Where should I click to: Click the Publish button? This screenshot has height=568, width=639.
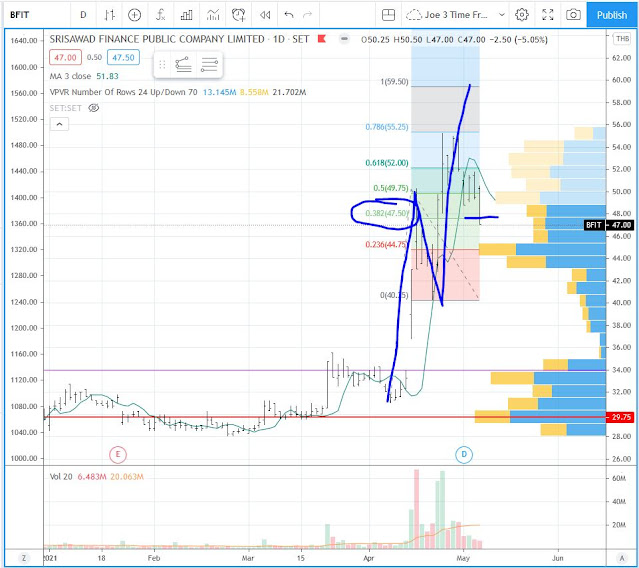tap(612, 15)
